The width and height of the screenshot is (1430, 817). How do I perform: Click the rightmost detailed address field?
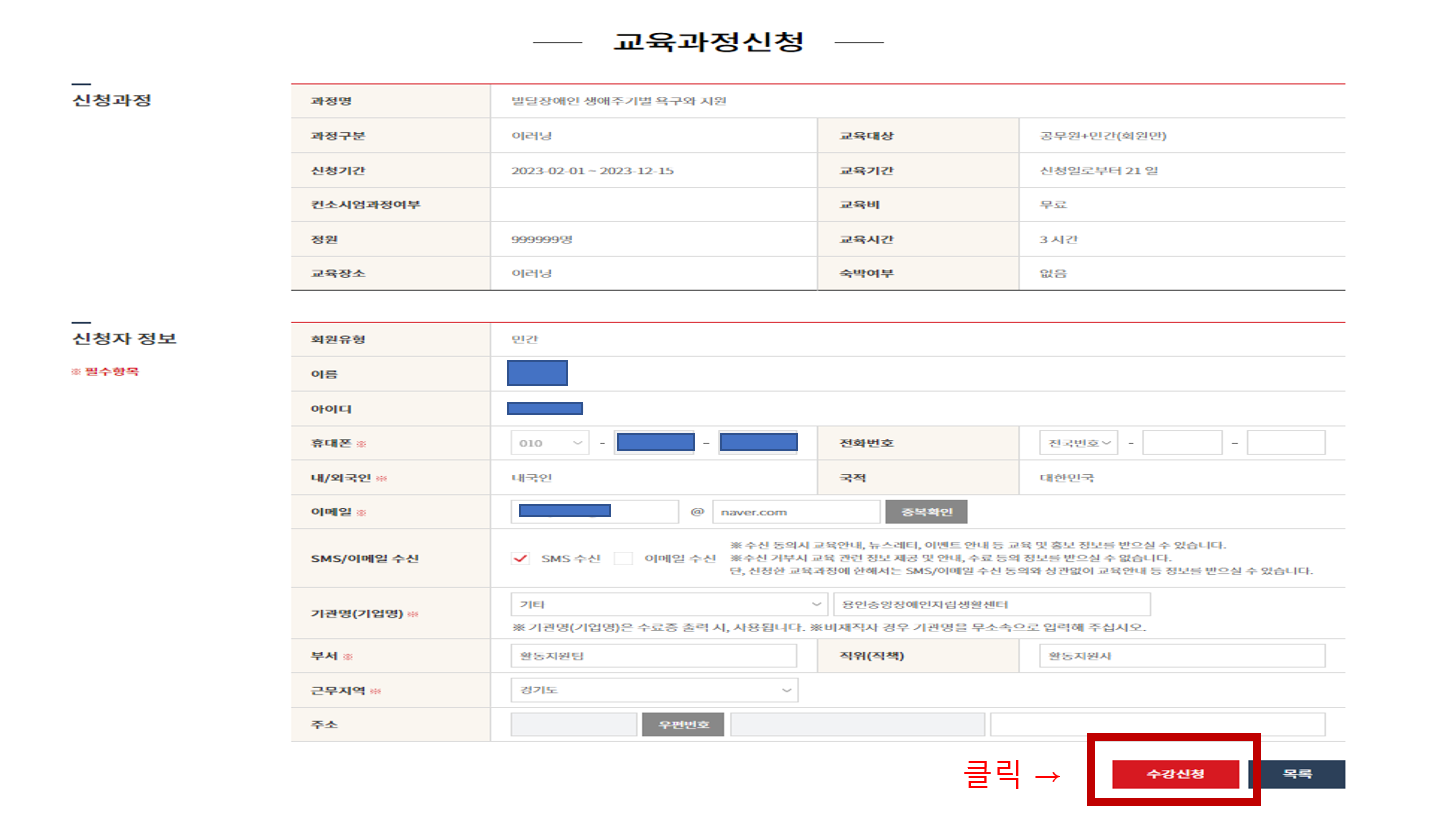click(x=1158, y=724)
